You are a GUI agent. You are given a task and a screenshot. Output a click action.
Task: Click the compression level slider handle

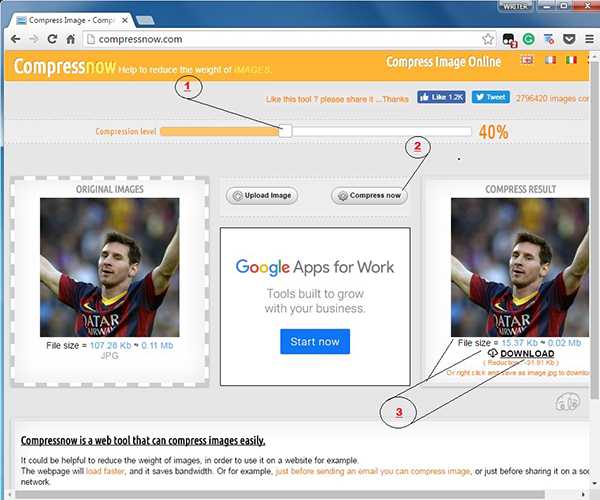pyautogui.click(x=285, y=131)
